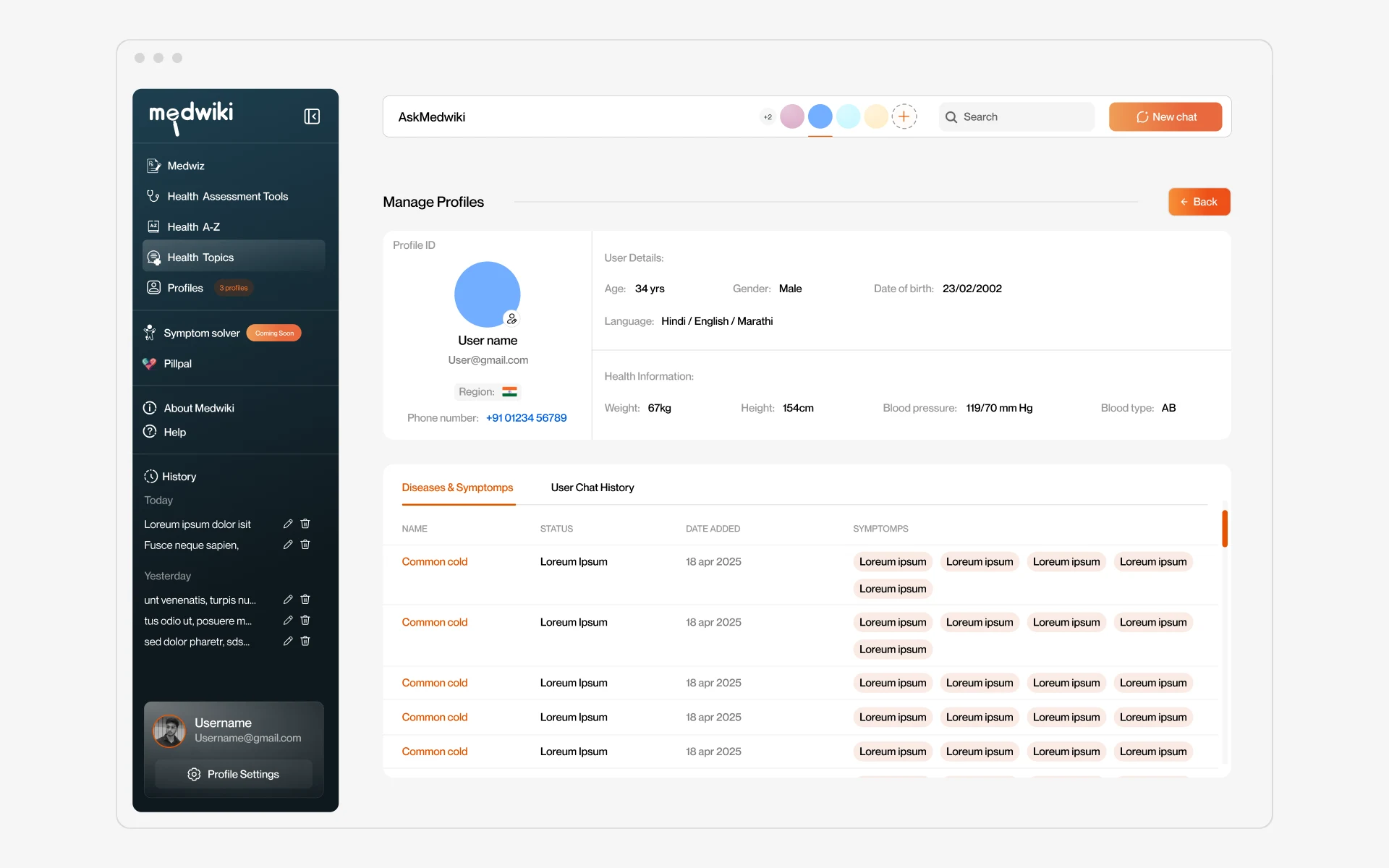The width and height of the screenshot is (1389, 868).
Task: Click the orange table scrollbar thumb
Action: tap(1225, 529)
